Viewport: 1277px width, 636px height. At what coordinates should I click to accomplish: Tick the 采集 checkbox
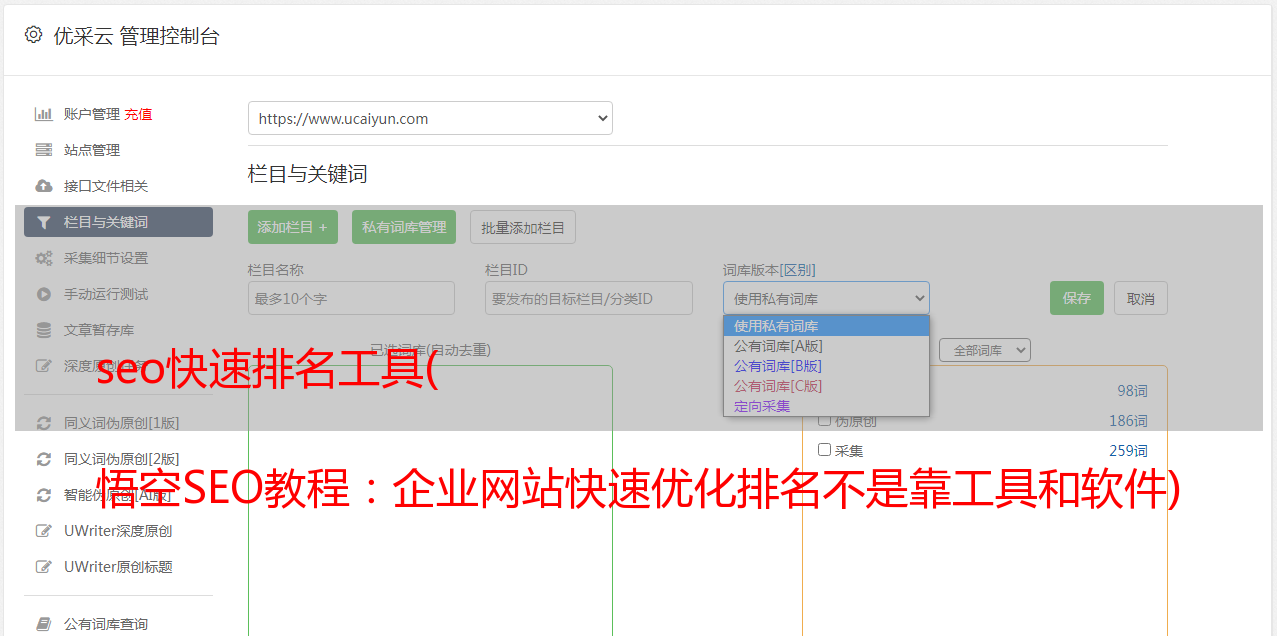point(825,450)
